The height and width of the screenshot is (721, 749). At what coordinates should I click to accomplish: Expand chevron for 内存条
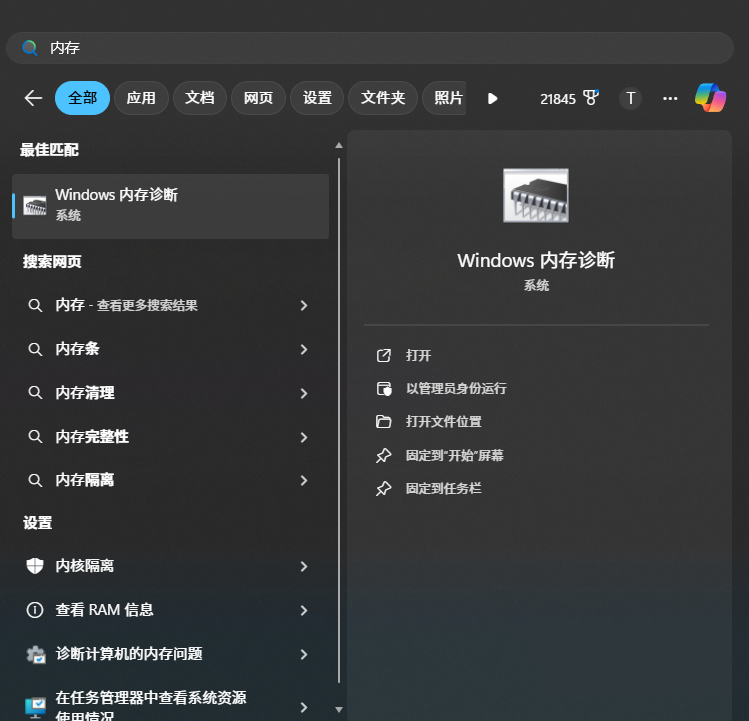point(304,349)
